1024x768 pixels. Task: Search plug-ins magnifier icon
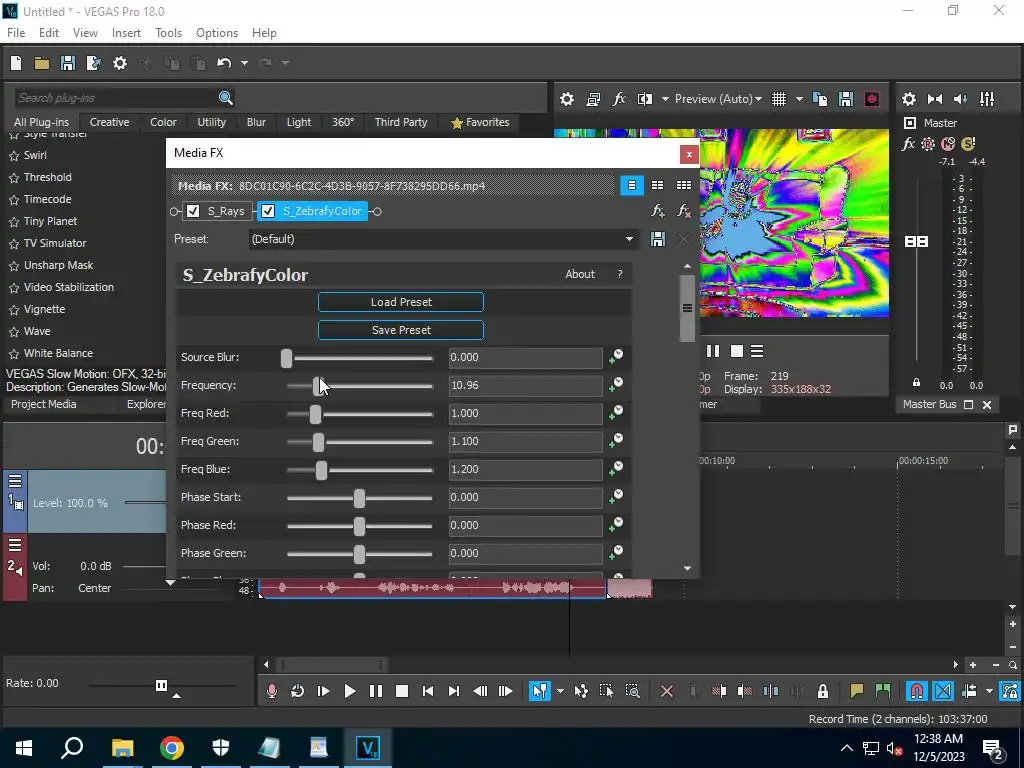click(x=225, y=98)
